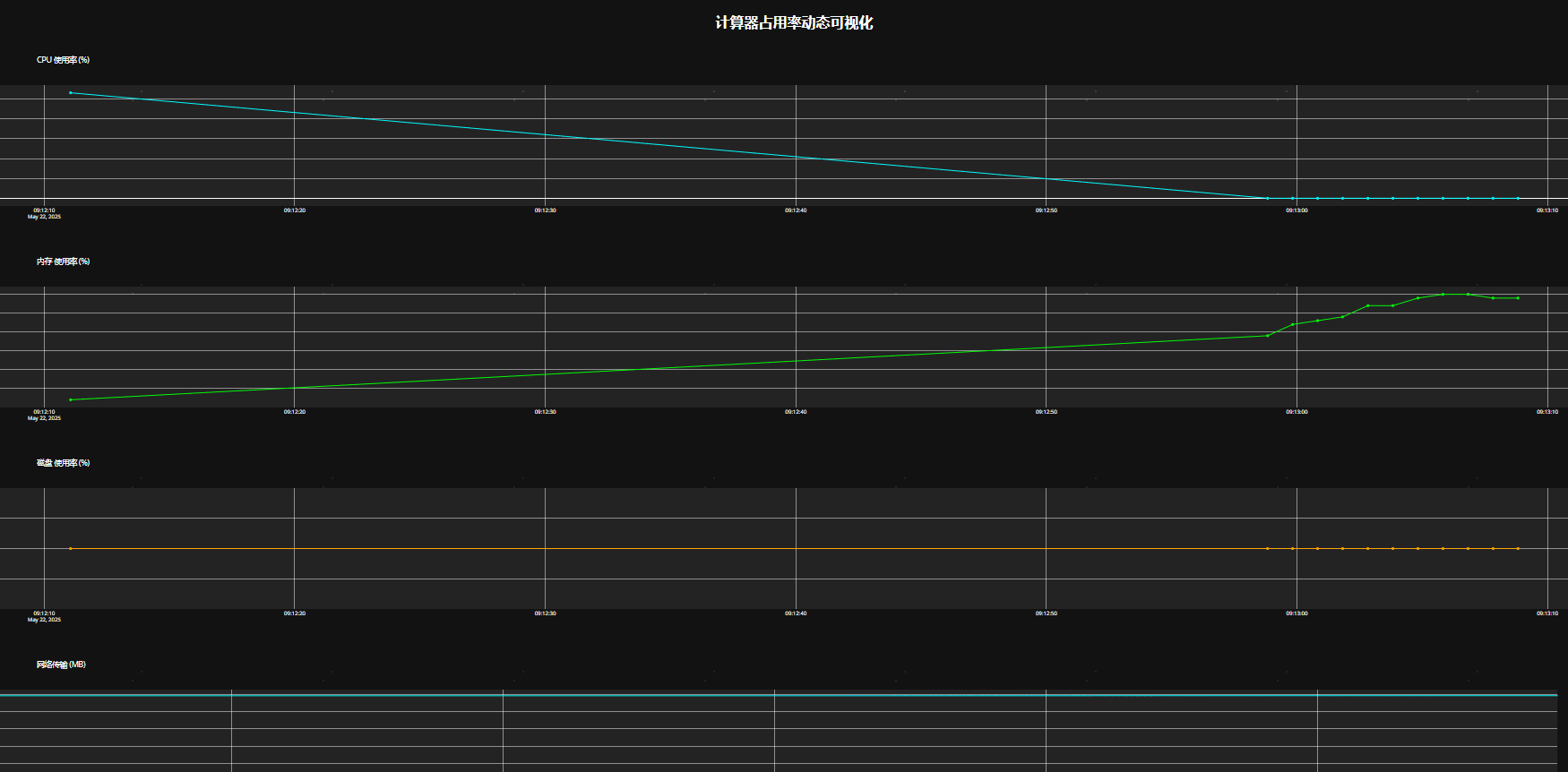Screen dimensions: 1568x772
Task: Click the page title 计算器占用率动态可视化
Action: 794,22
